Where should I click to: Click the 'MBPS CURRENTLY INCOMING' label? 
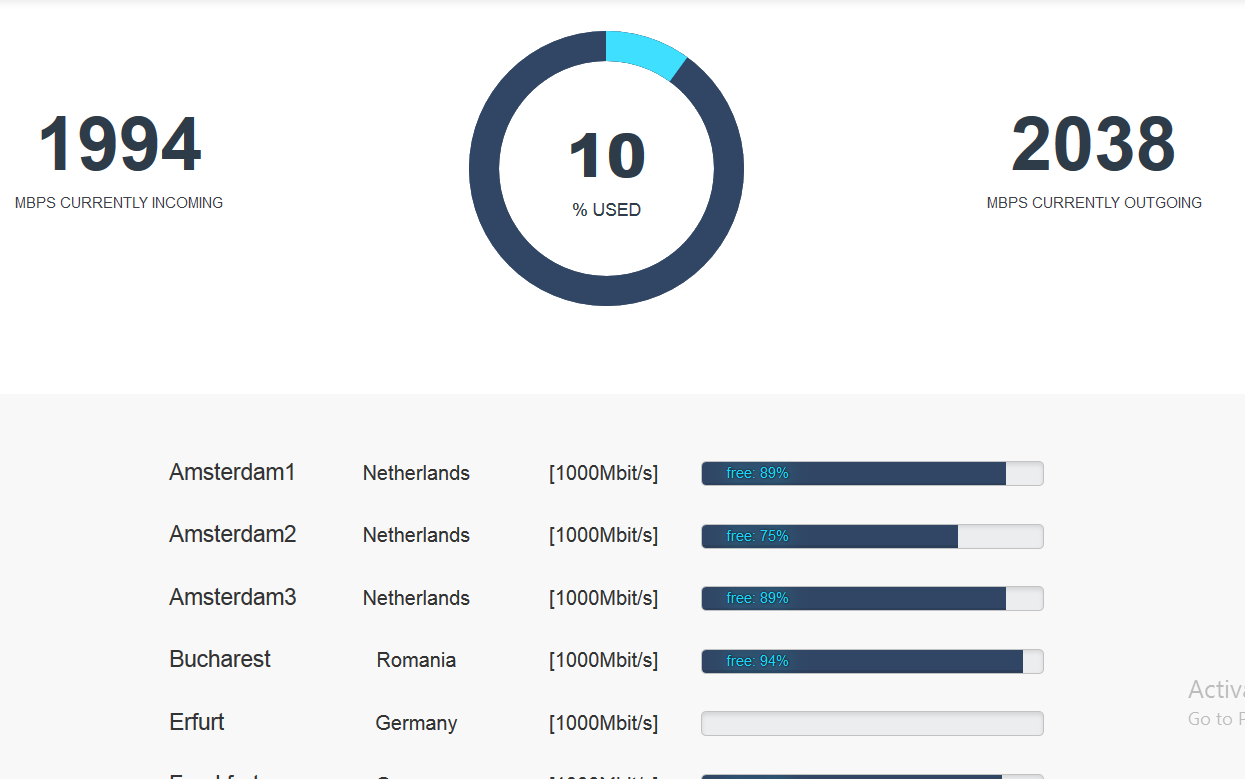119,203
